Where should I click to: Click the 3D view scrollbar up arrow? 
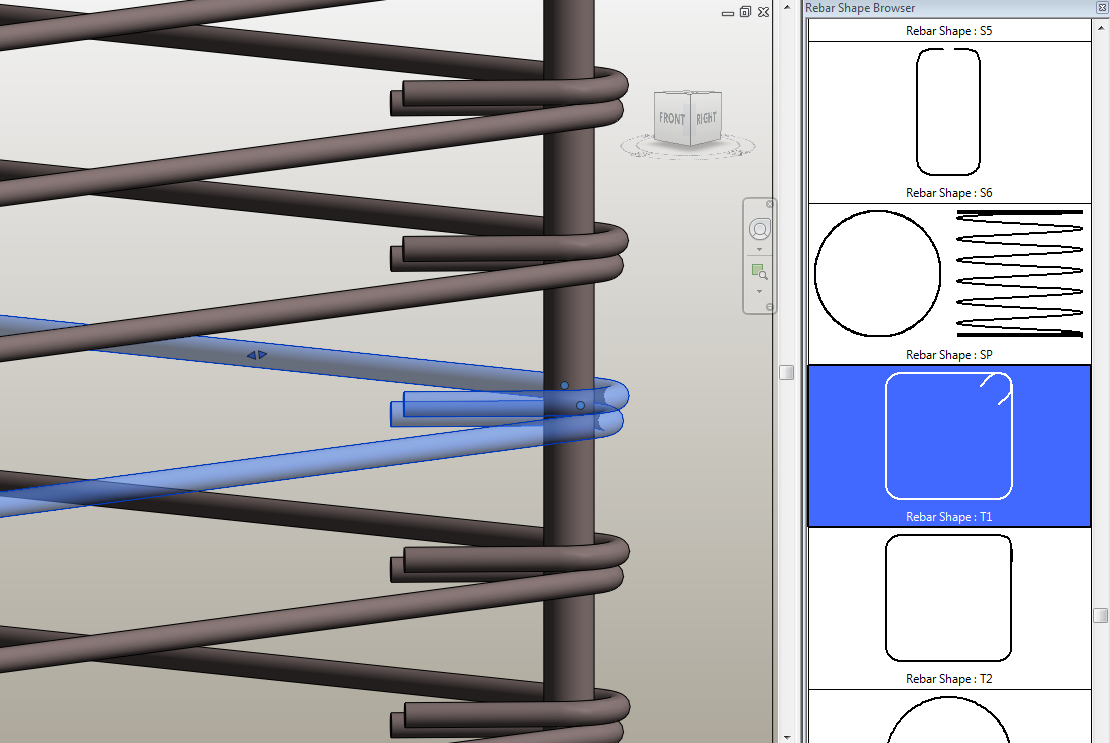point(786,7)
